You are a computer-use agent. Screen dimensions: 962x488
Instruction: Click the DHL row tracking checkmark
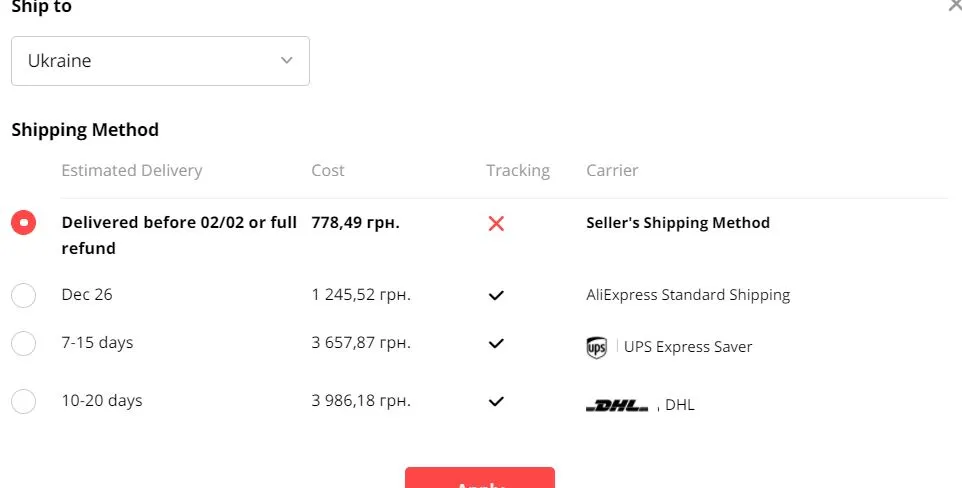tap(496, 401)
